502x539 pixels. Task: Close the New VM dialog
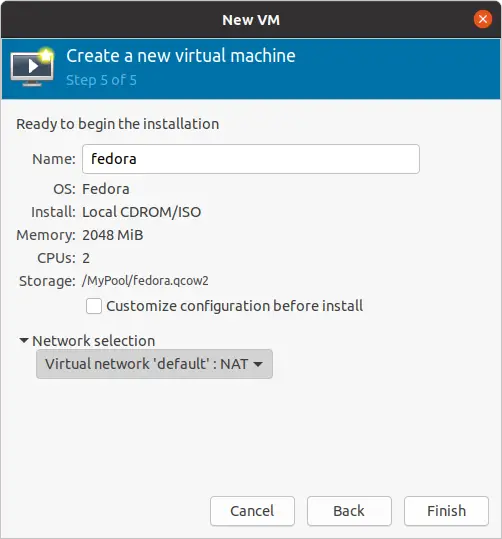pyautogui.click(x=483, y=19)
